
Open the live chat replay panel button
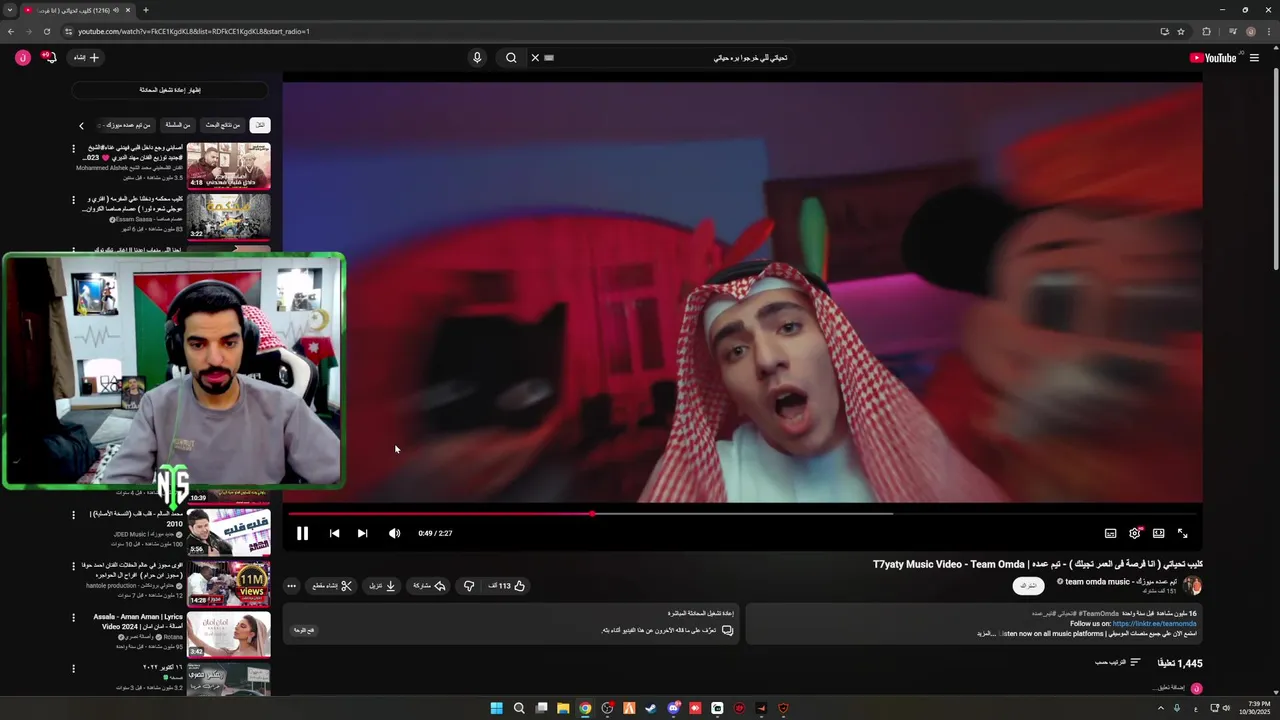coord(303,630)
